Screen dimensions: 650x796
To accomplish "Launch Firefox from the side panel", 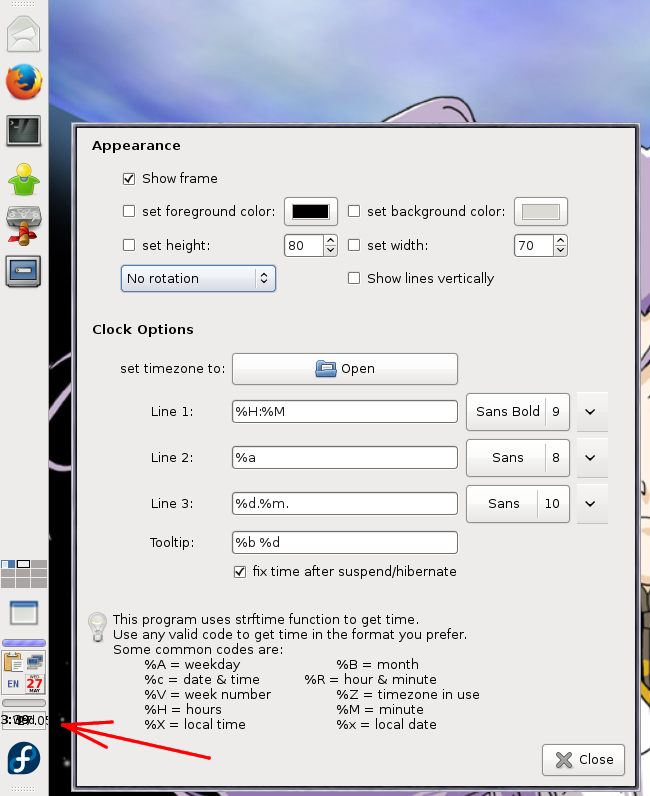I will (x=24, y=81).
